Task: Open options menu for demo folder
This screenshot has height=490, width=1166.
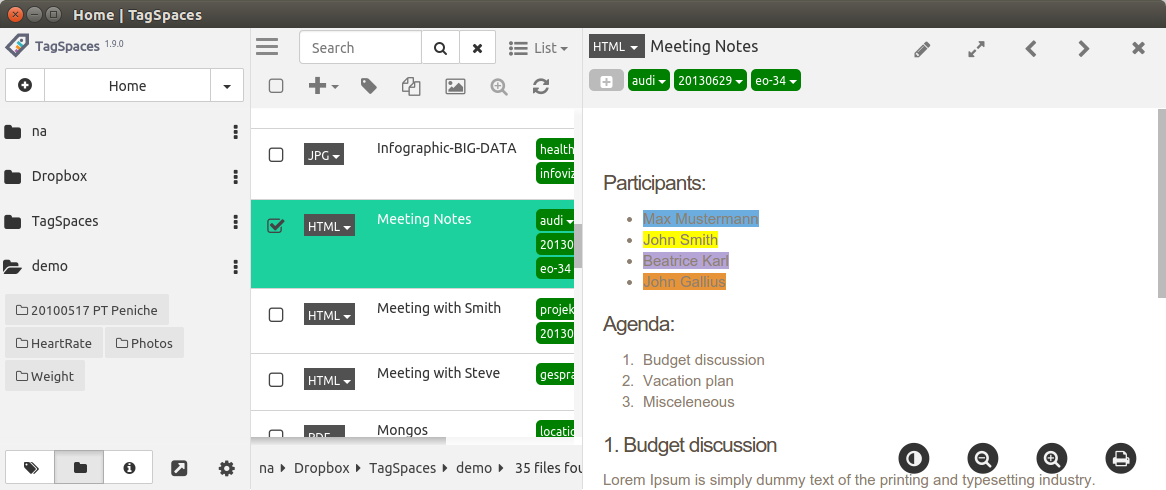Action: [x=236, y=266]
